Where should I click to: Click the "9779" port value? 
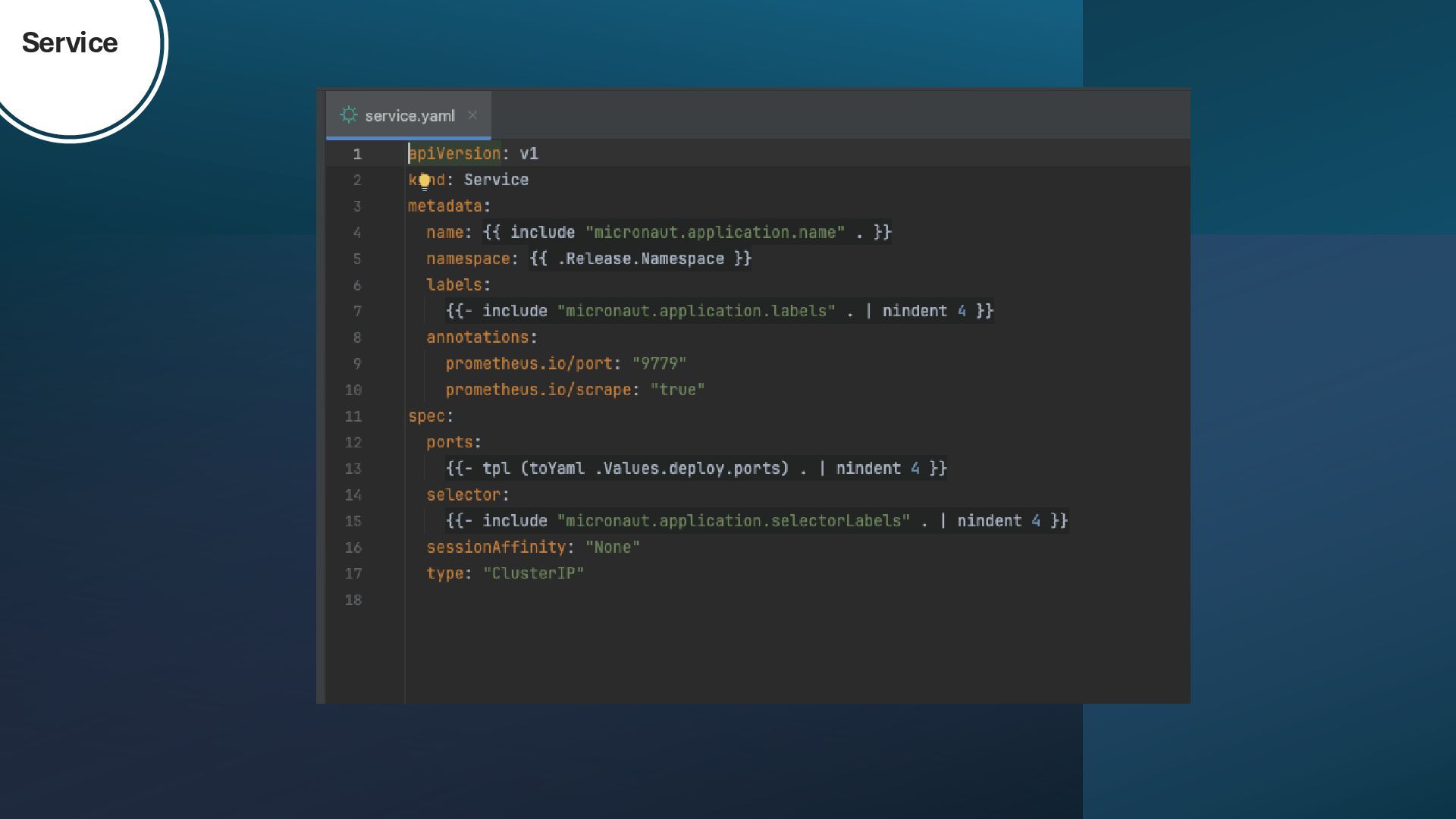pyautogui.click(x=659, y=364)
